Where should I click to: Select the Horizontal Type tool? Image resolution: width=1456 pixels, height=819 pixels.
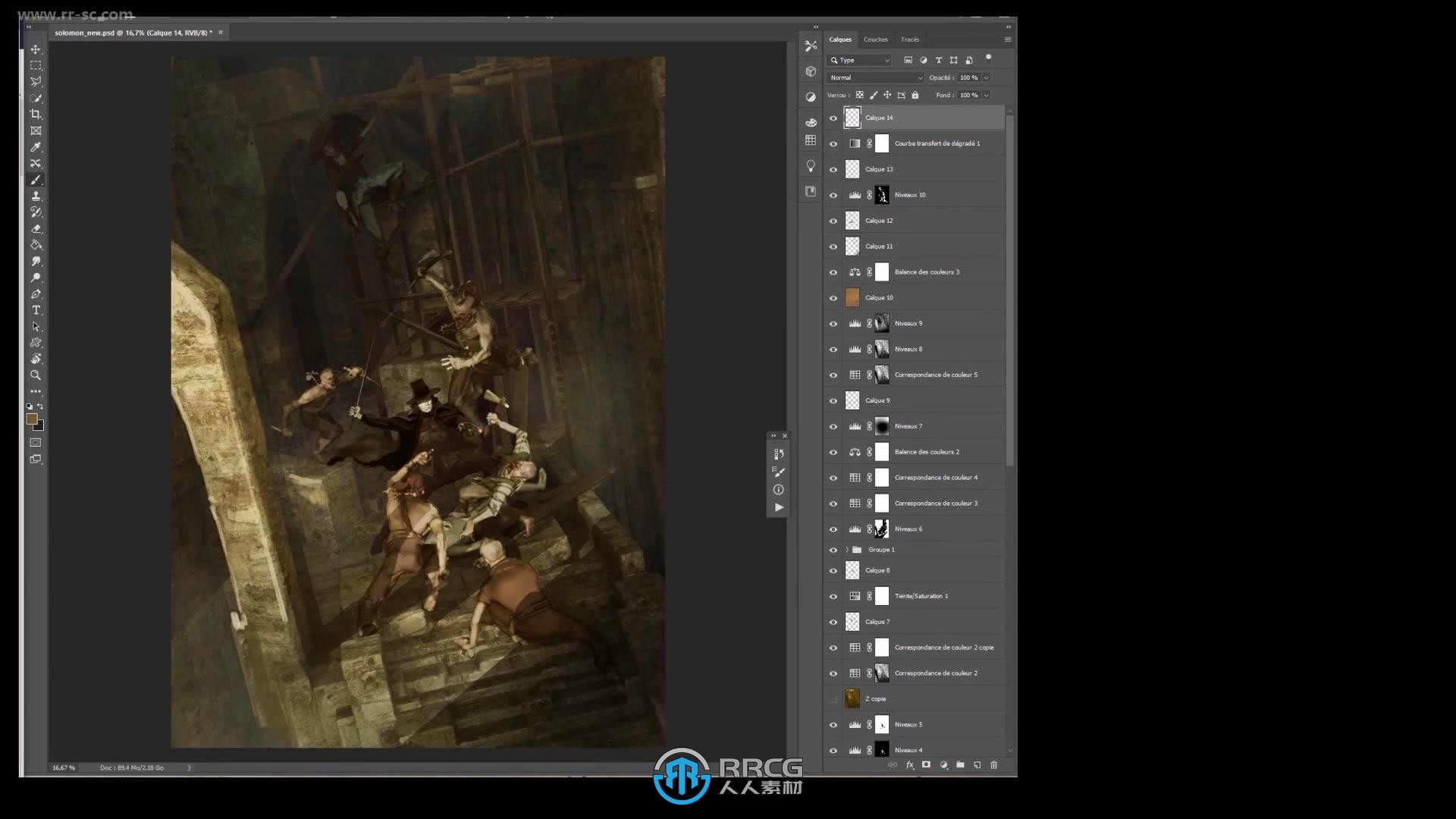tap(36, 310)
